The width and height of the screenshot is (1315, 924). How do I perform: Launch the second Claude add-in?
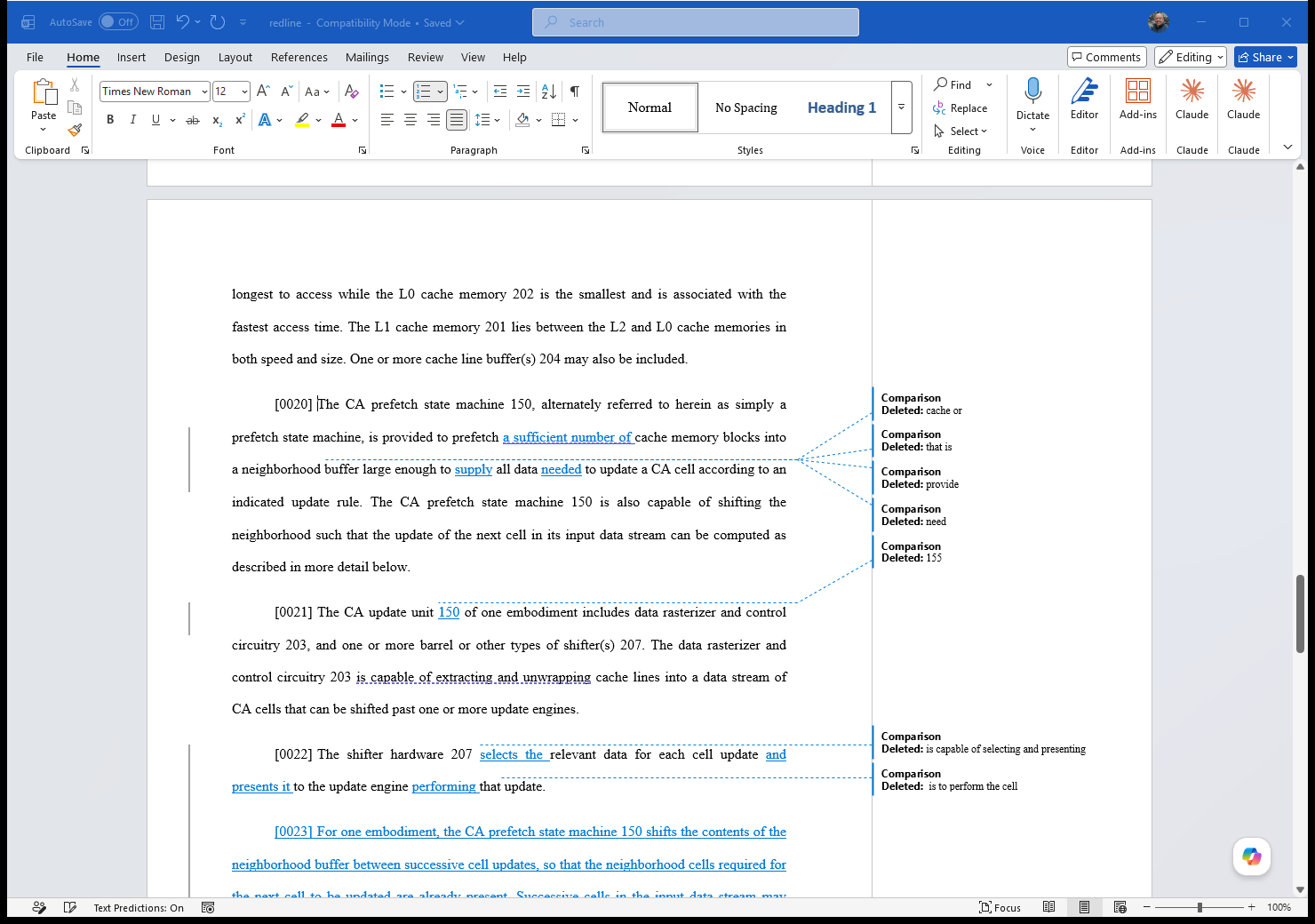tap(1244, 99)
